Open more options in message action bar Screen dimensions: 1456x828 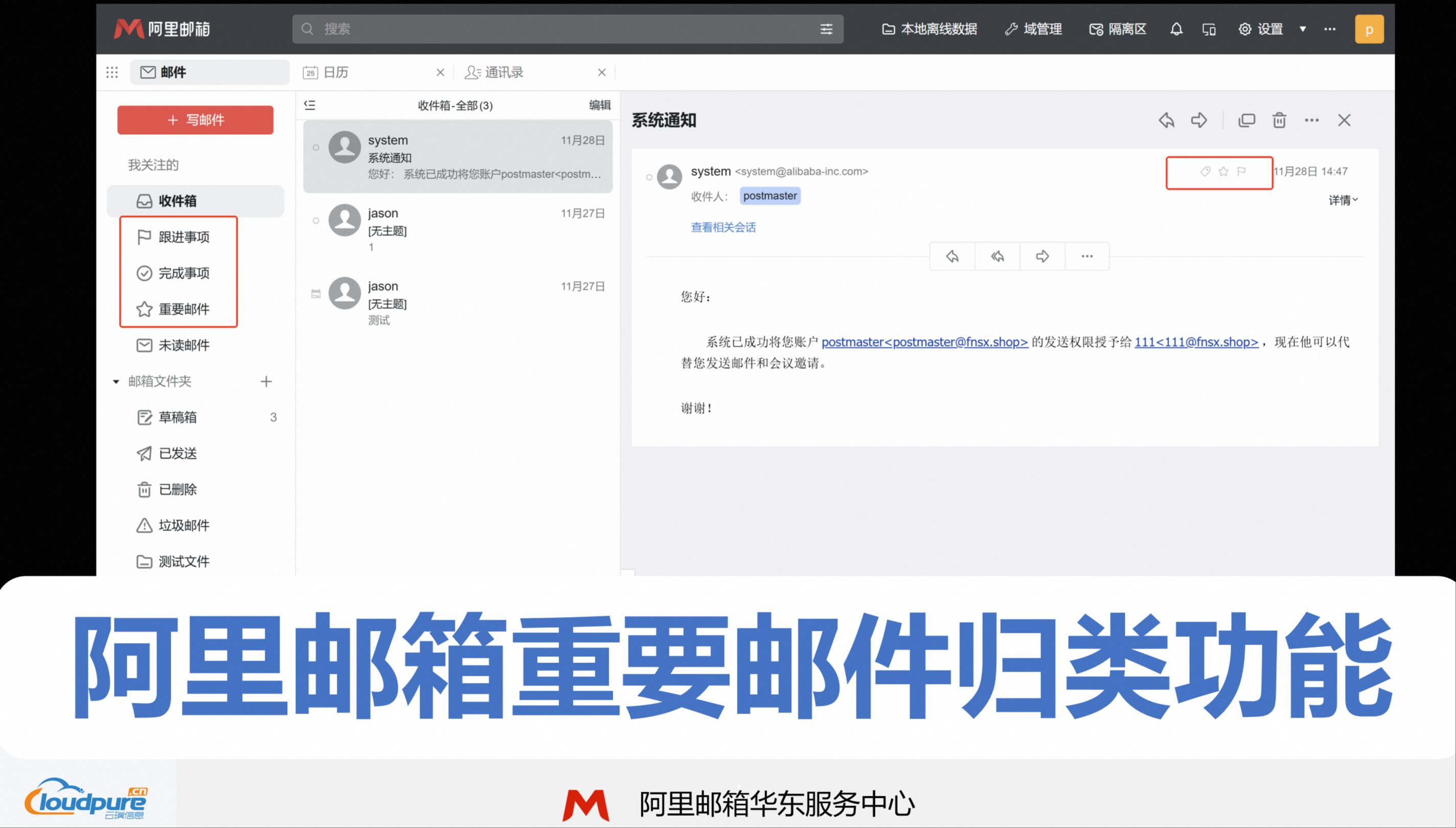point(1087,256)
